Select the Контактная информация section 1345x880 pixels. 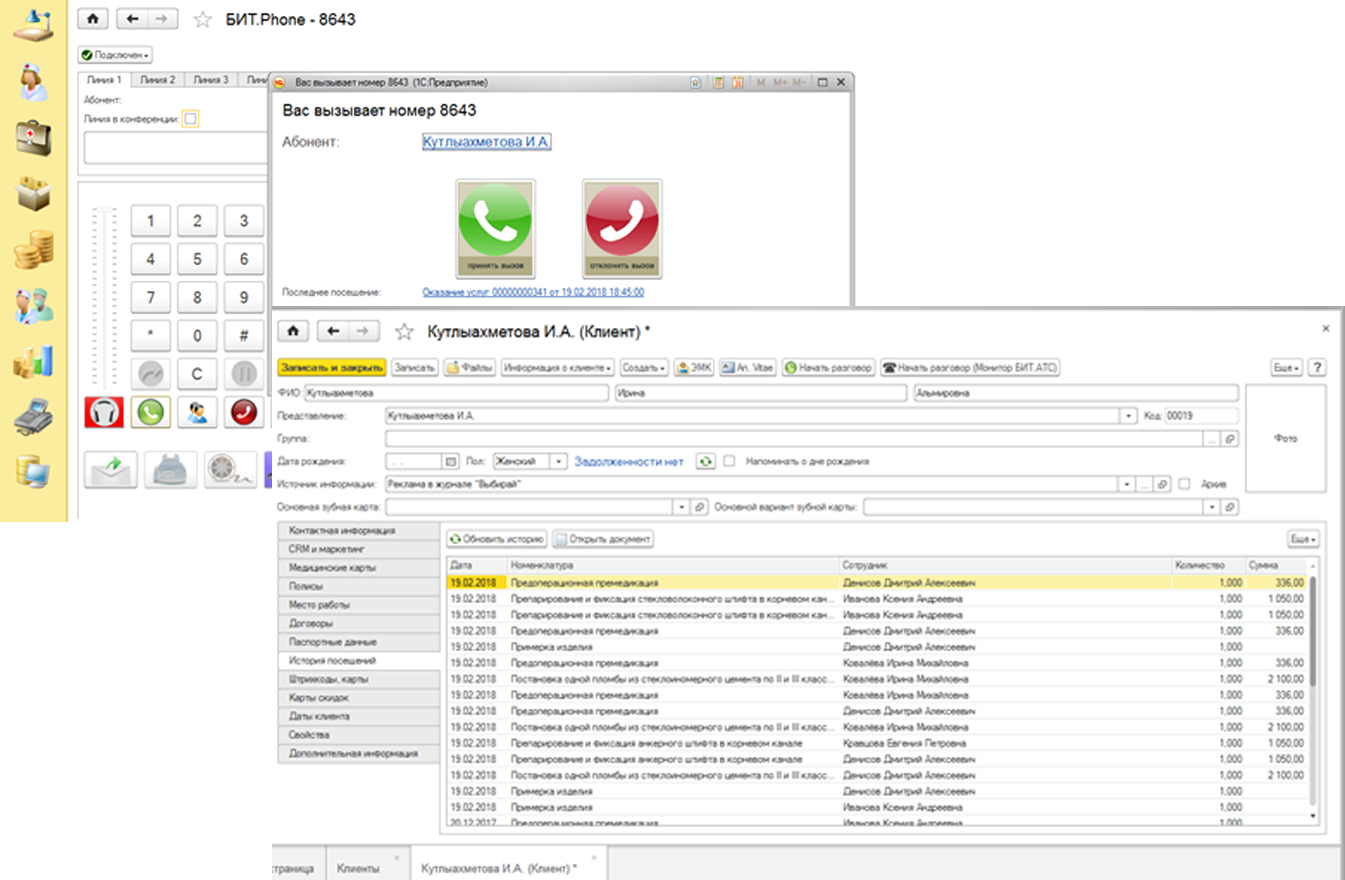click(357, 531)
